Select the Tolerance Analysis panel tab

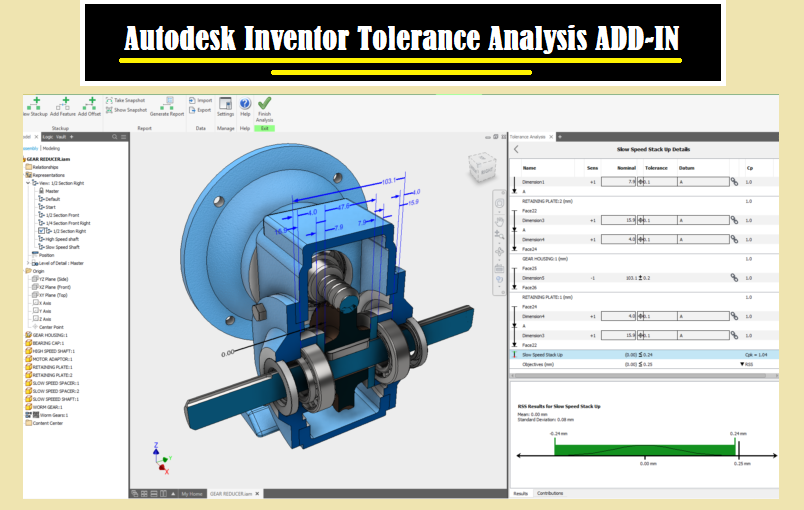point(527,137)
